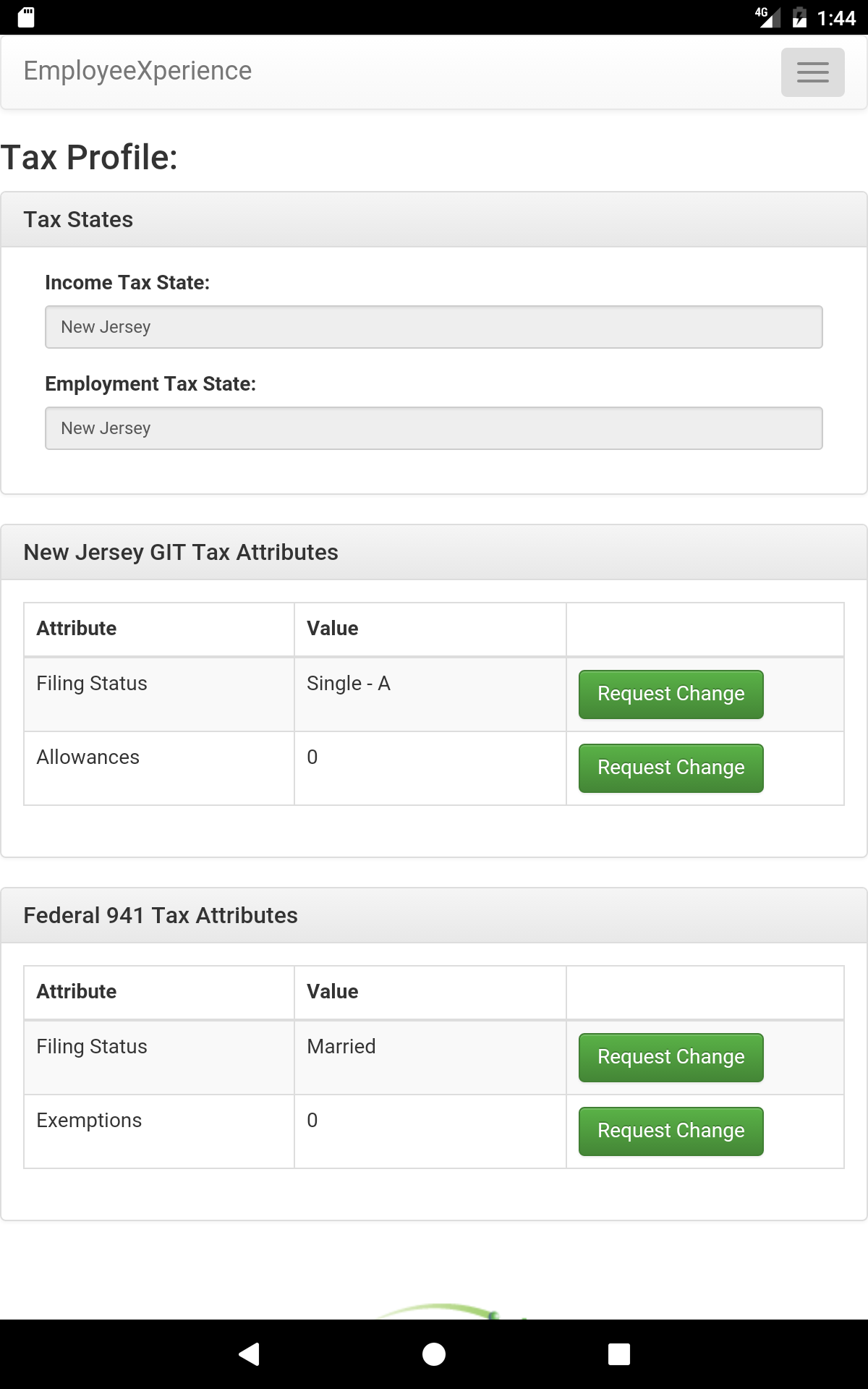The height and width of the screenshot is (1389, 868).
Task: Click the EmployeeXperience brand link
Action: tap(137, 71)
